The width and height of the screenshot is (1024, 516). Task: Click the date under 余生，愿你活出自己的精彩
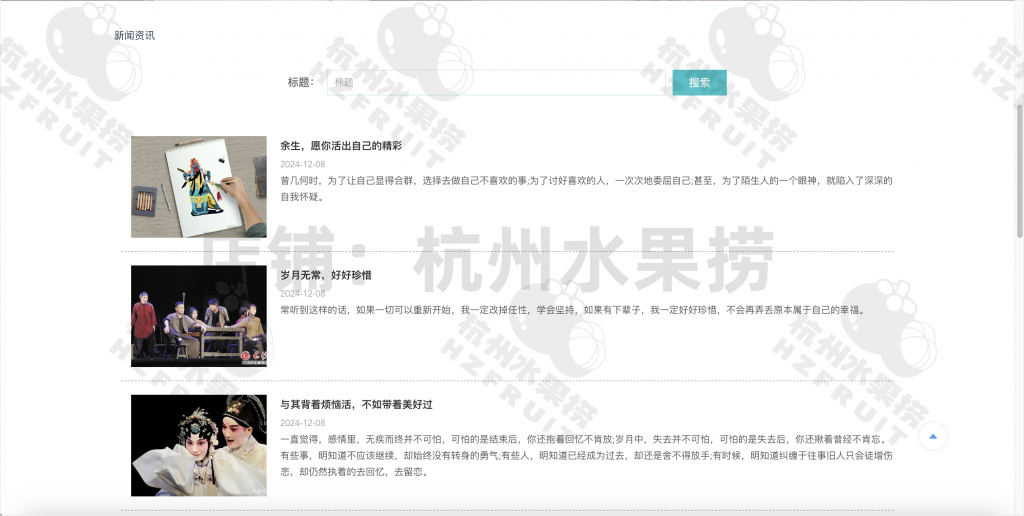(x=302, y=165)
